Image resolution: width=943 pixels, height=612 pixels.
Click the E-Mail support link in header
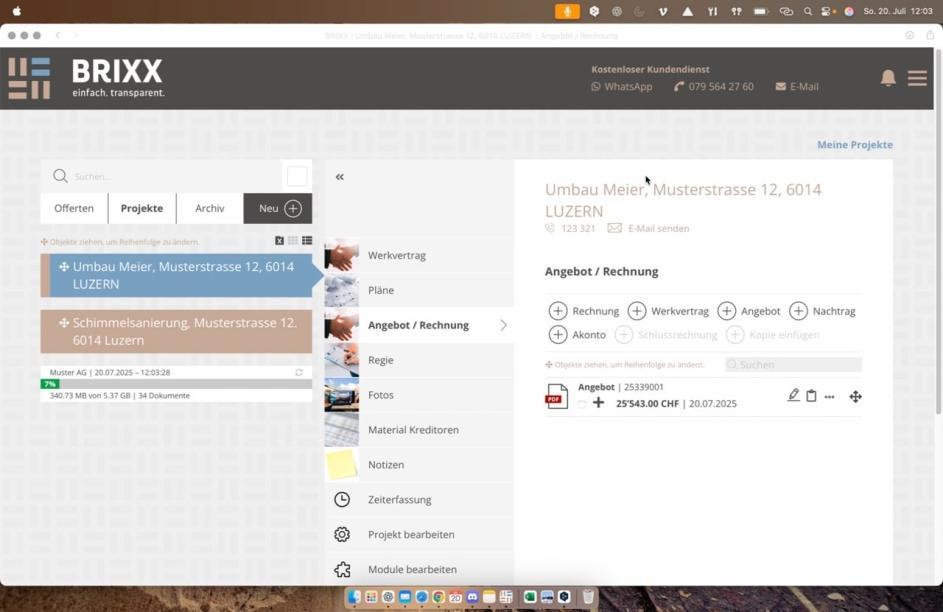pyautogui.click(x=797, y=87)
